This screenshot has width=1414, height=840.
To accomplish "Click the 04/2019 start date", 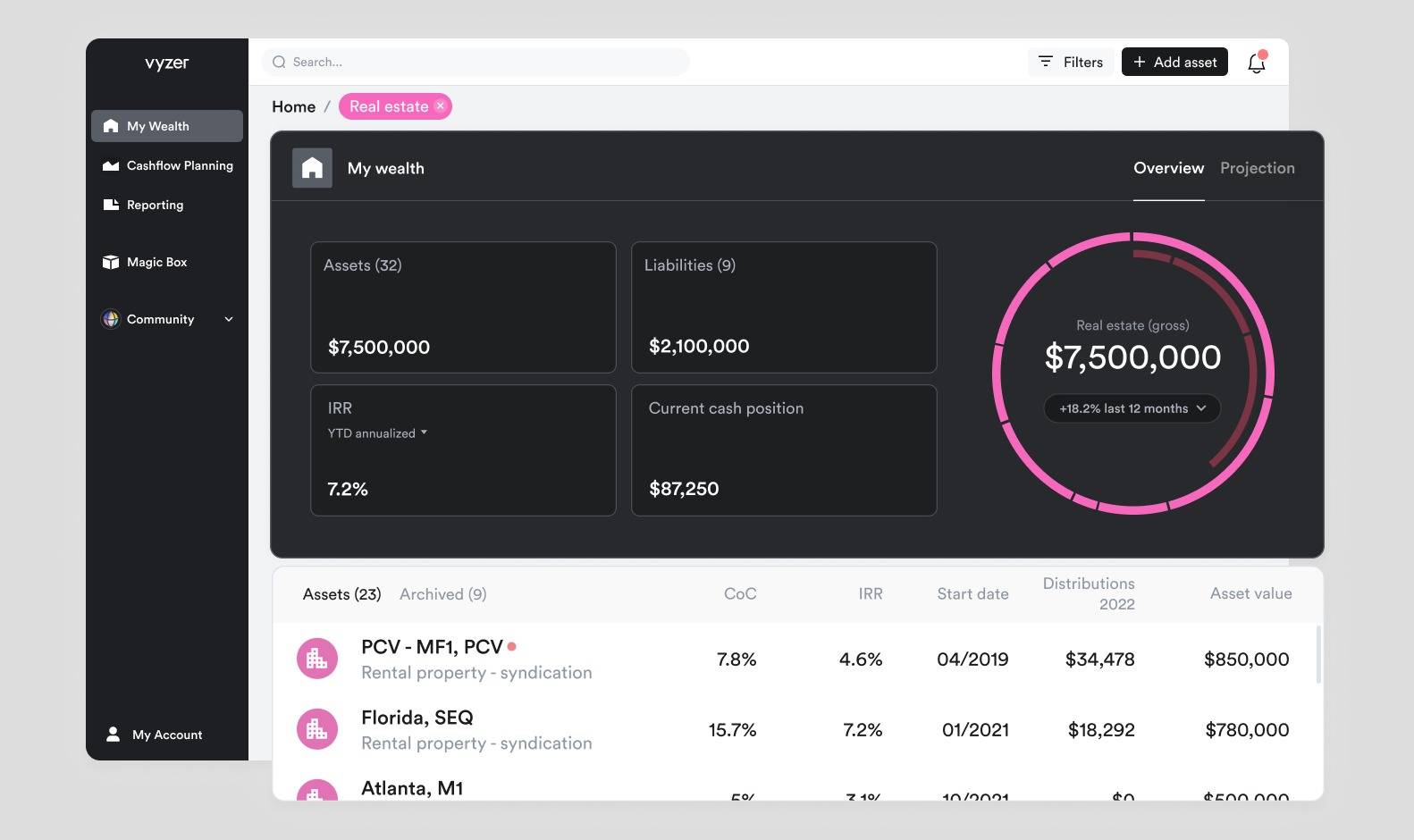I will pyautogui.click(x=972, y=659).
